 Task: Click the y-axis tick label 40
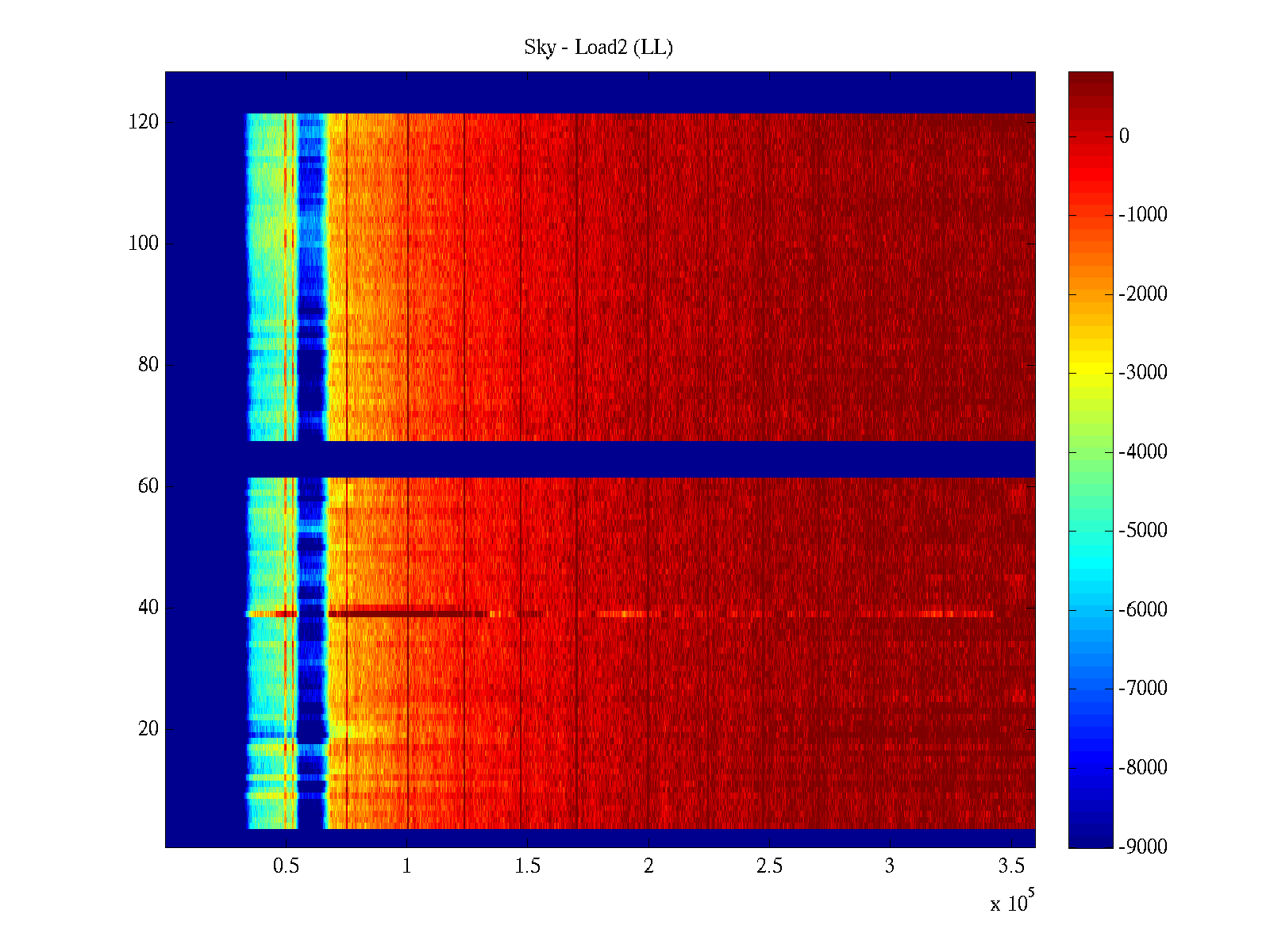(148, 608)
